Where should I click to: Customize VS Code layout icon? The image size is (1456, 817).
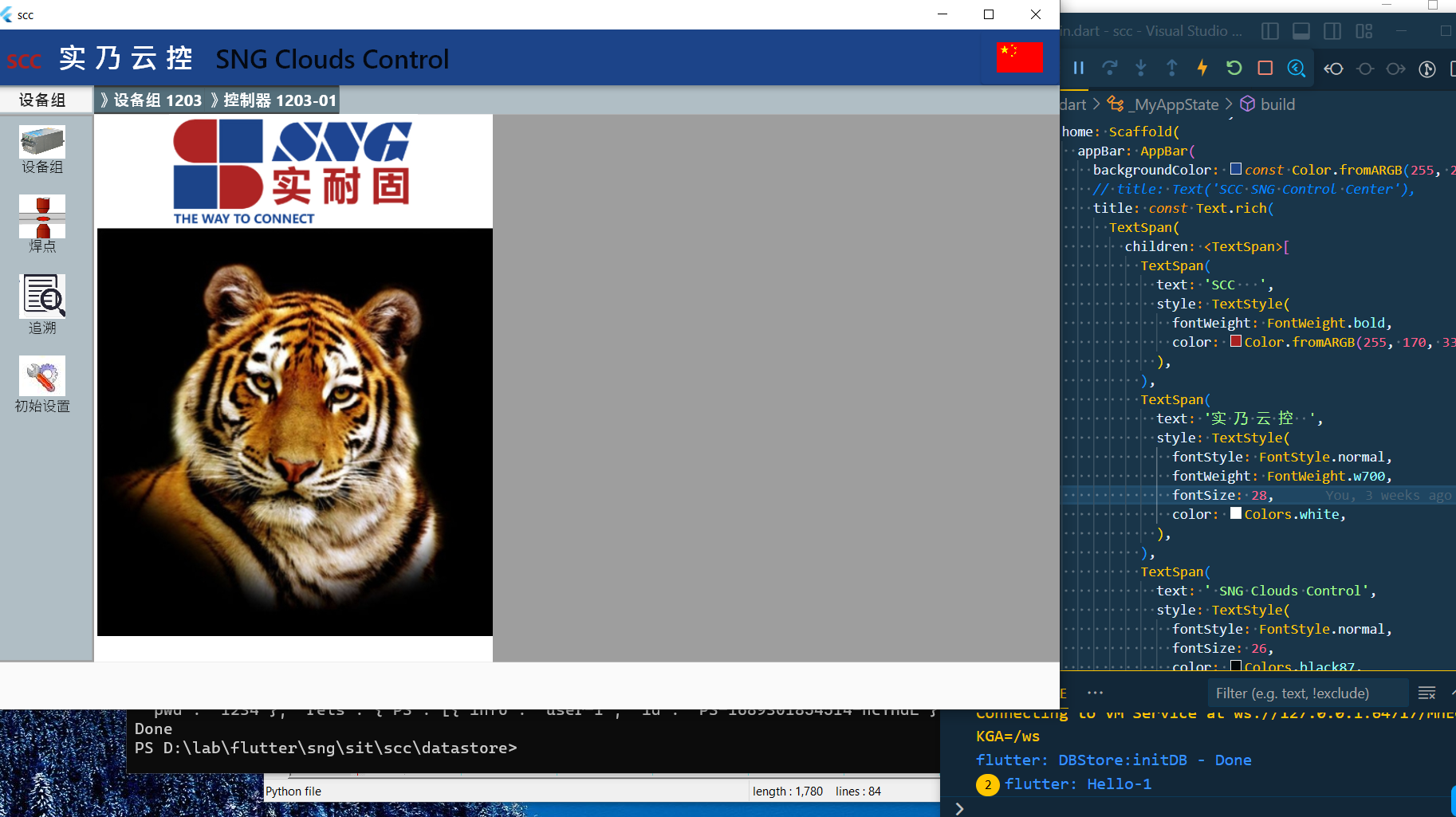[x=1364, y=31]
